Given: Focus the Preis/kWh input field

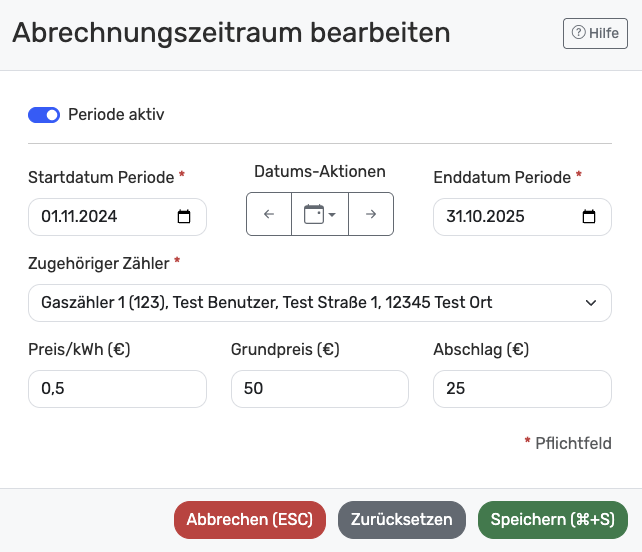Looking at the screenshot, I should point(117,389).
